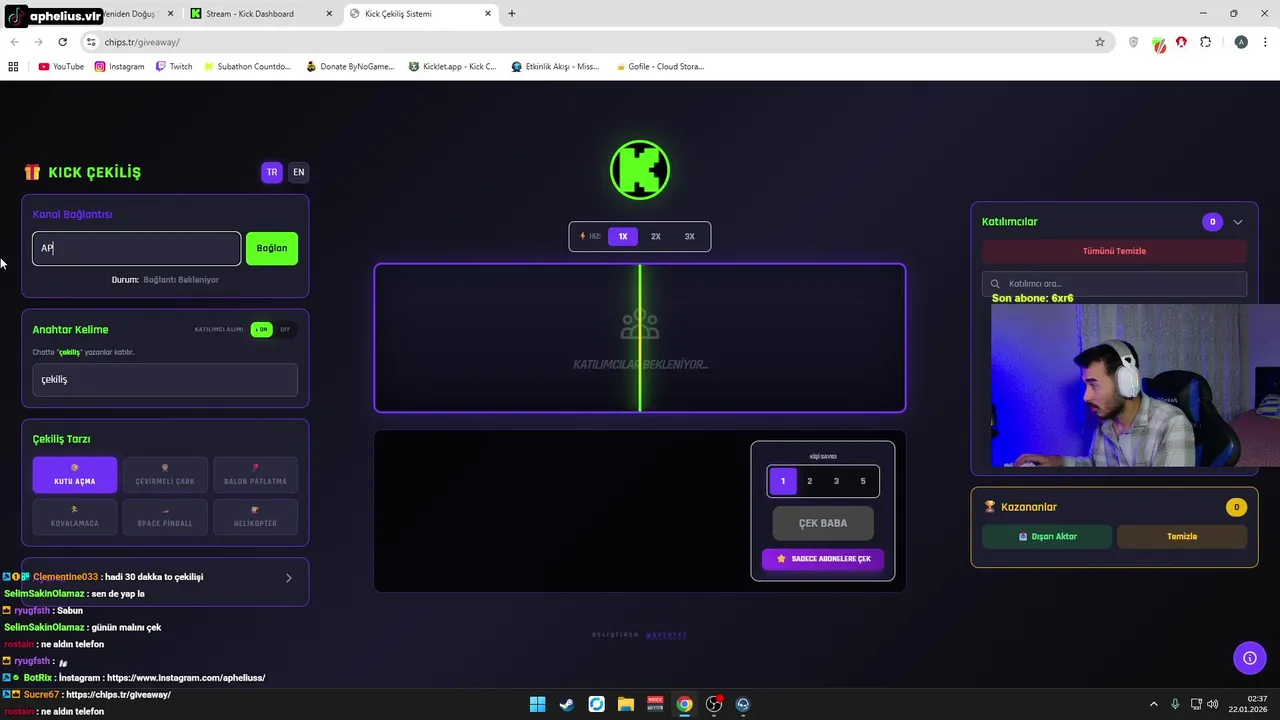Open the apps grid in bookmarks bar

pyautogui.click(x=13, y=66)
